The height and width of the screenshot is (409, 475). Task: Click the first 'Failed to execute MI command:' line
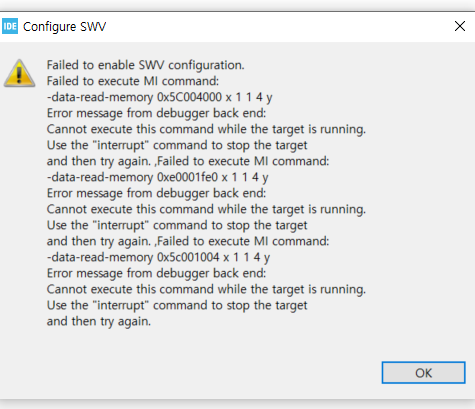coord(133,81)
